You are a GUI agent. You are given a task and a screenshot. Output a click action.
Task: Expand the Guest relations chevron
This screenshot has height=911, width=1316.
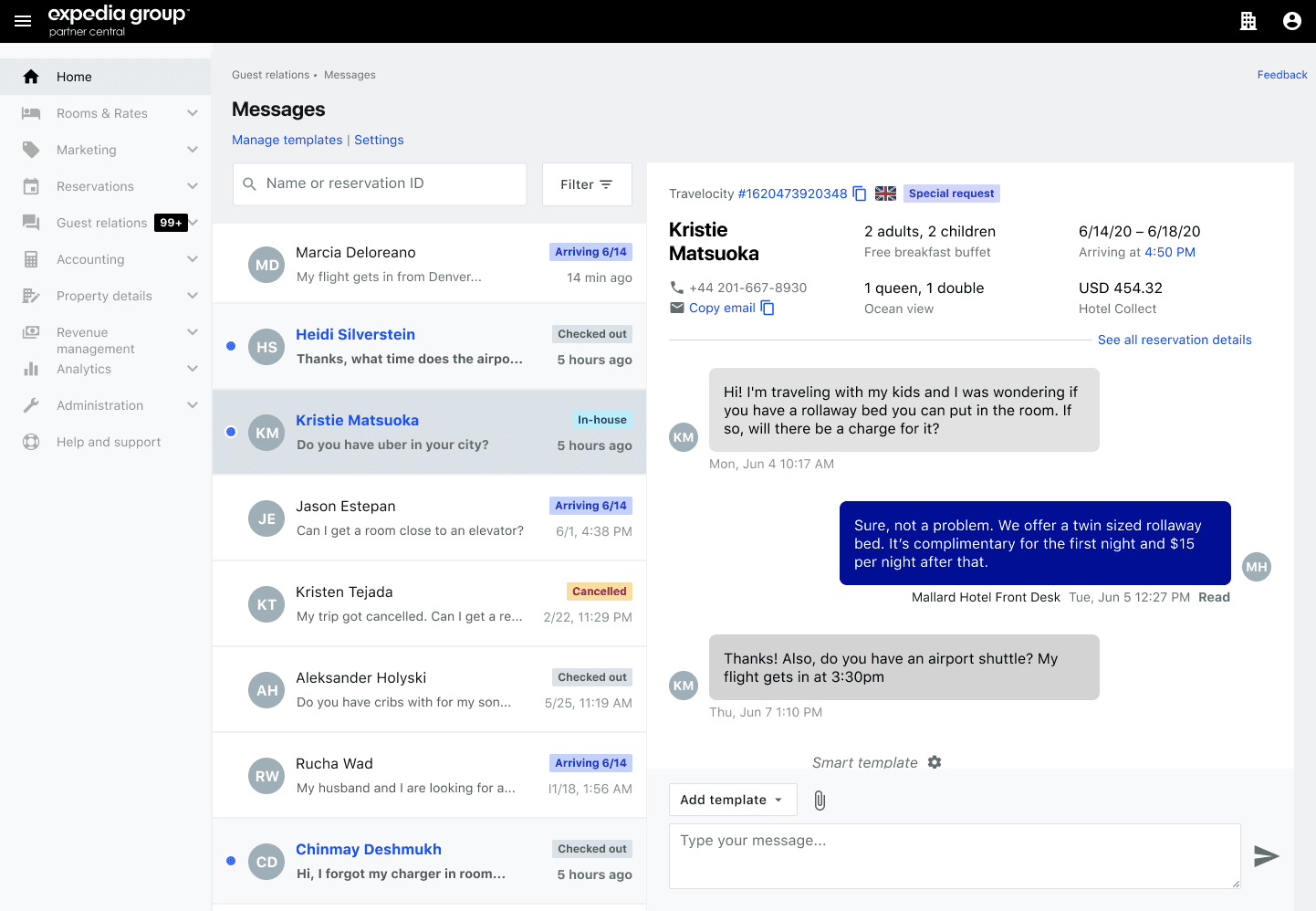click(194, 223)
